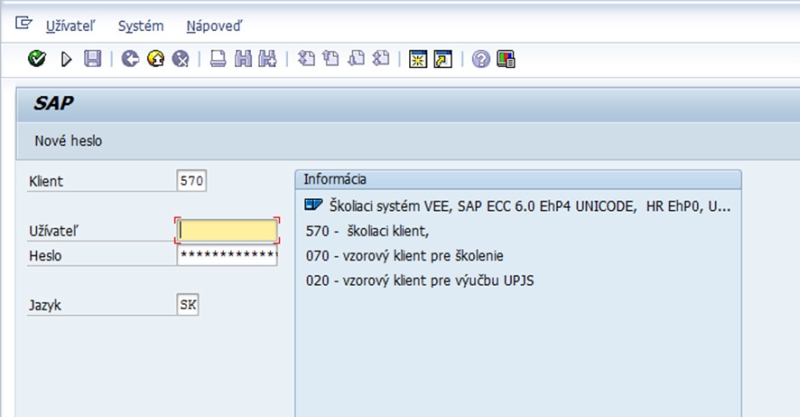Open the window menu icon left of Užívateľ
The width and height of the screenshot is (800, 417).
pyautogui.click(x=23, y=23)
